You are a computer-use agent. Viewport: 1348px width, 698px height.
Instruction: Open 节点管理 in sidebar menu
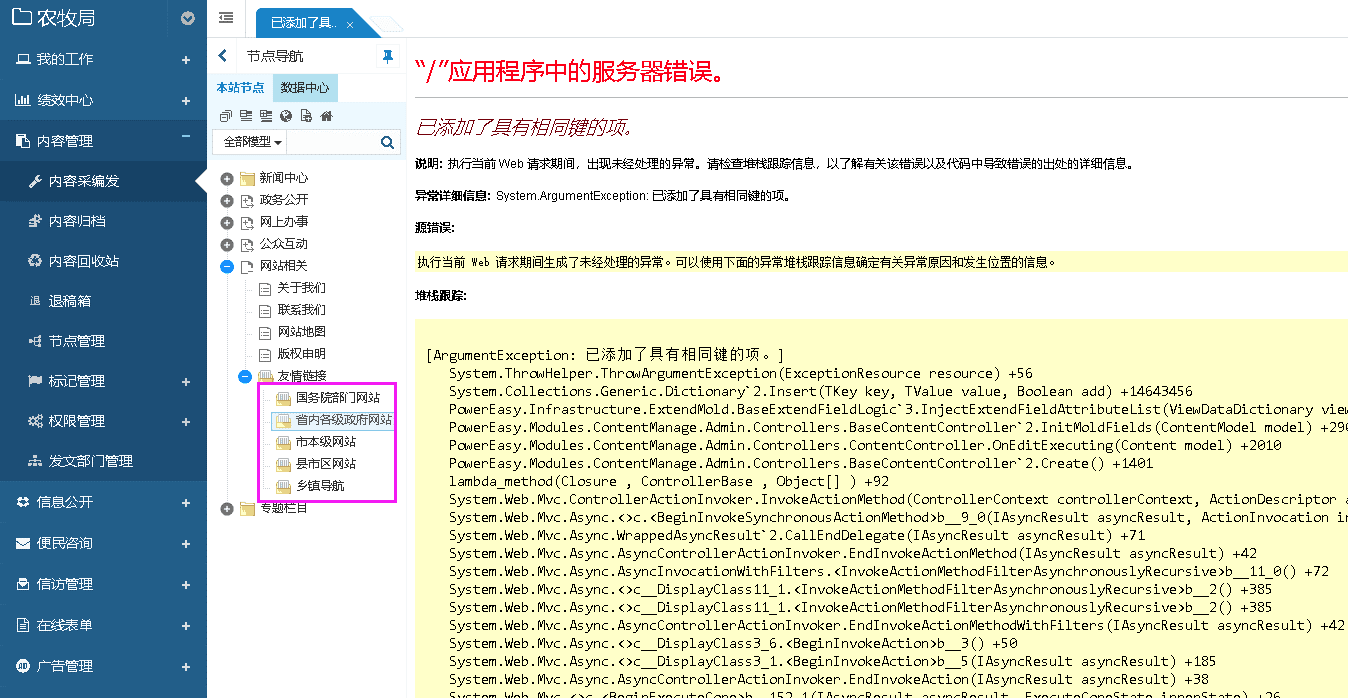(x=77, y=341)
